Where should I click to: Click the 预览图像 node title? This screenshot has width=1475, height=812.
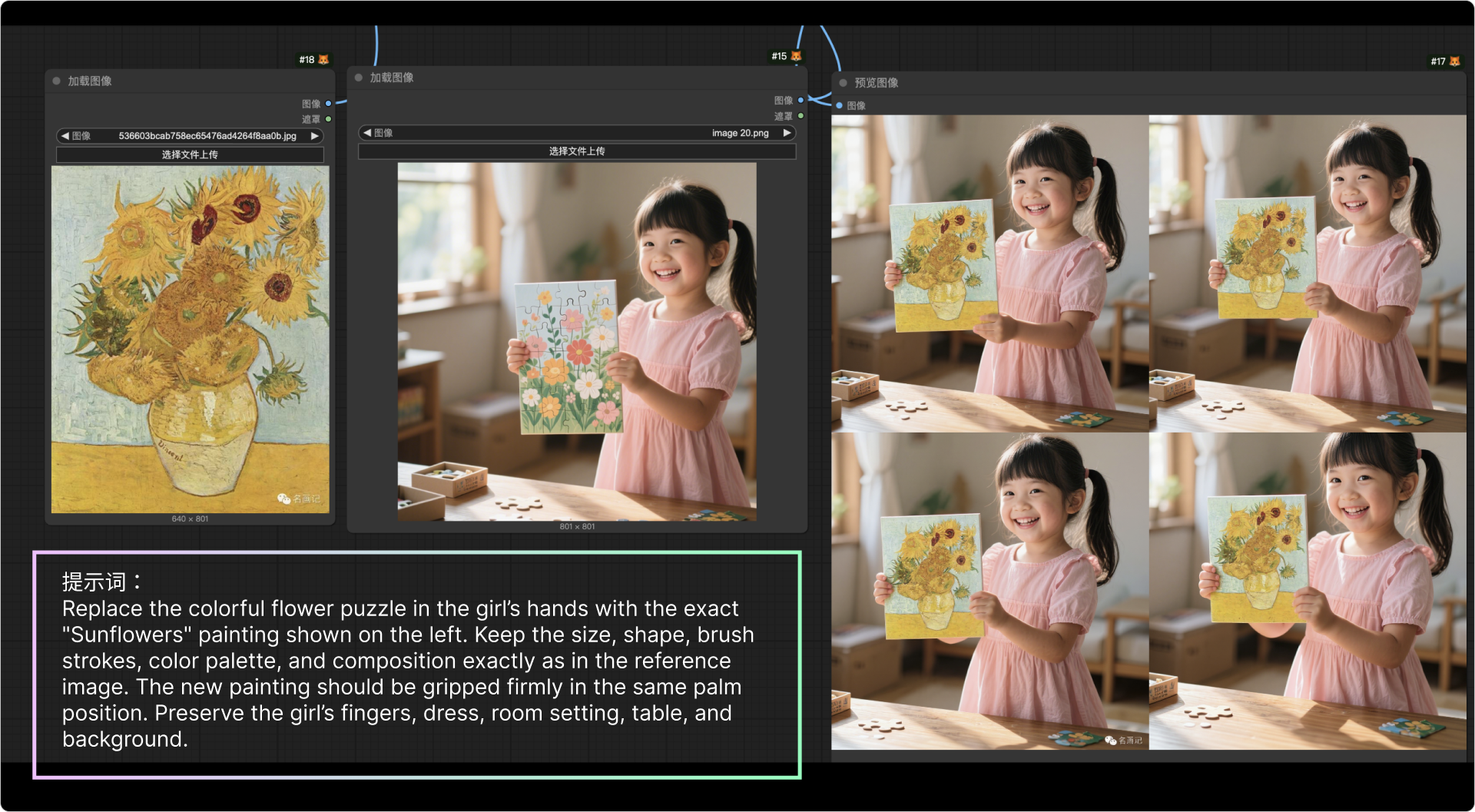[x=877, y=83]
